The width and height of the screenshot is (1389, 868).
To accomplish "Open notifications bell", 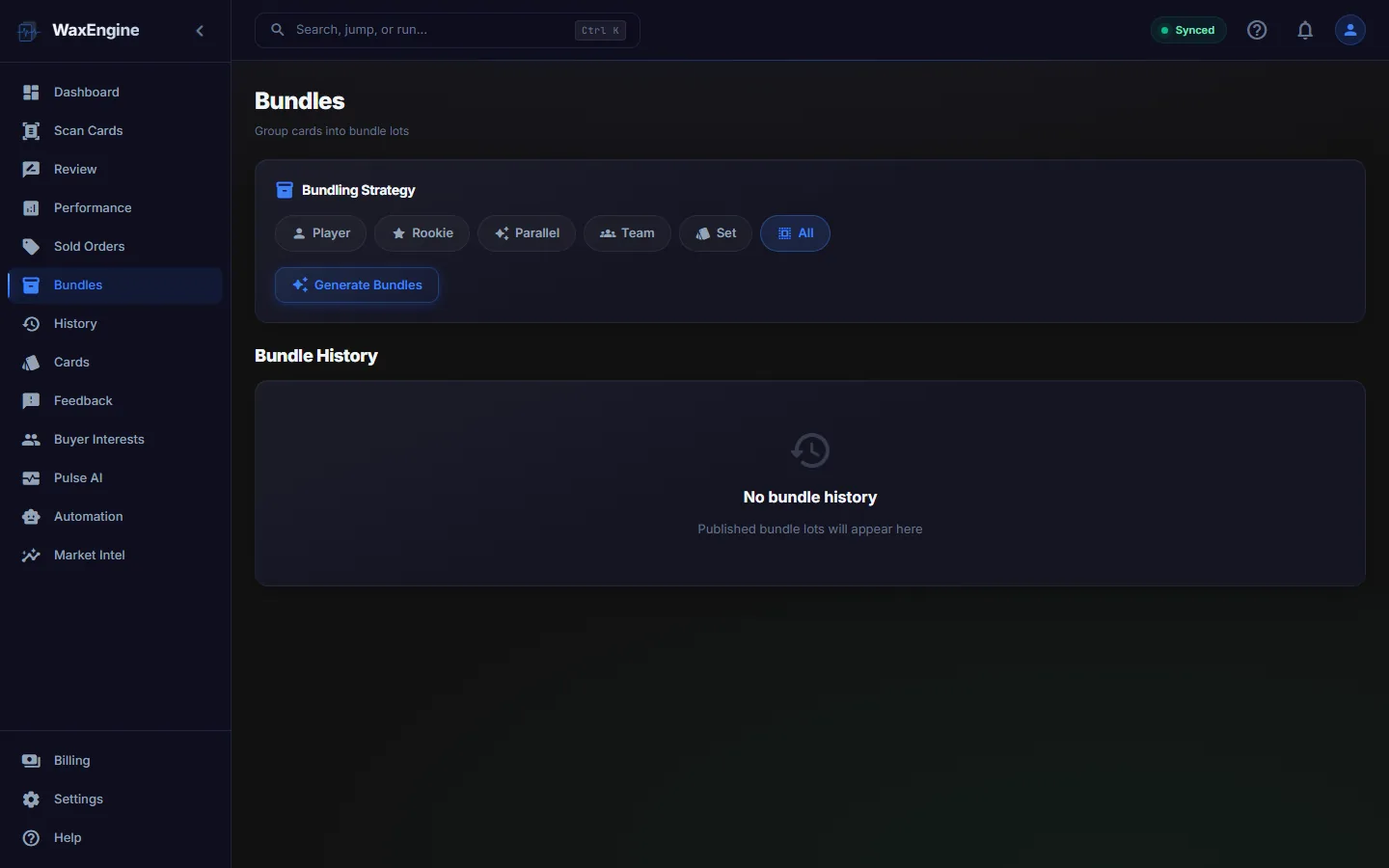I will [1305, 30].
